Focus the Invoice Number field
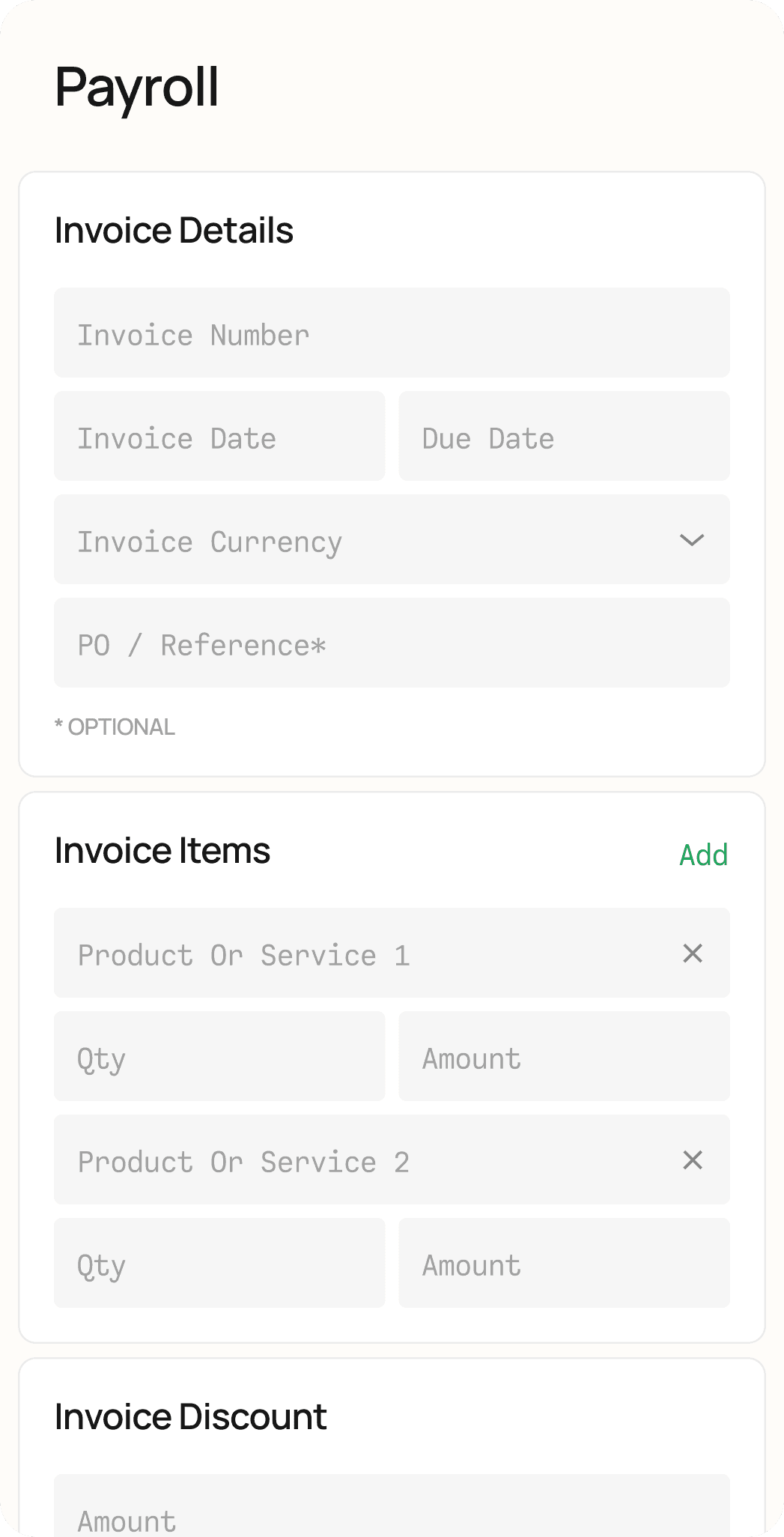The height and width of the screenshot is (1537, 784). click(392, 333)
